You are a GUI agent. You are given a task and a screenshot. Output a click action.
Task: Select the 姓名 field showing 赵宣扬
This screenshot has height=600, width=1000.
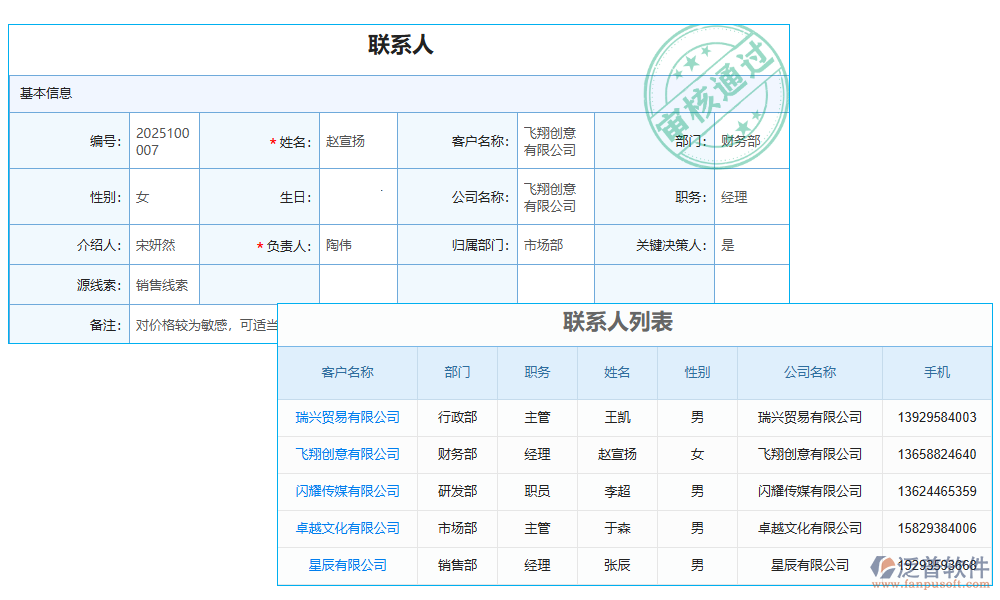point(358,140)
